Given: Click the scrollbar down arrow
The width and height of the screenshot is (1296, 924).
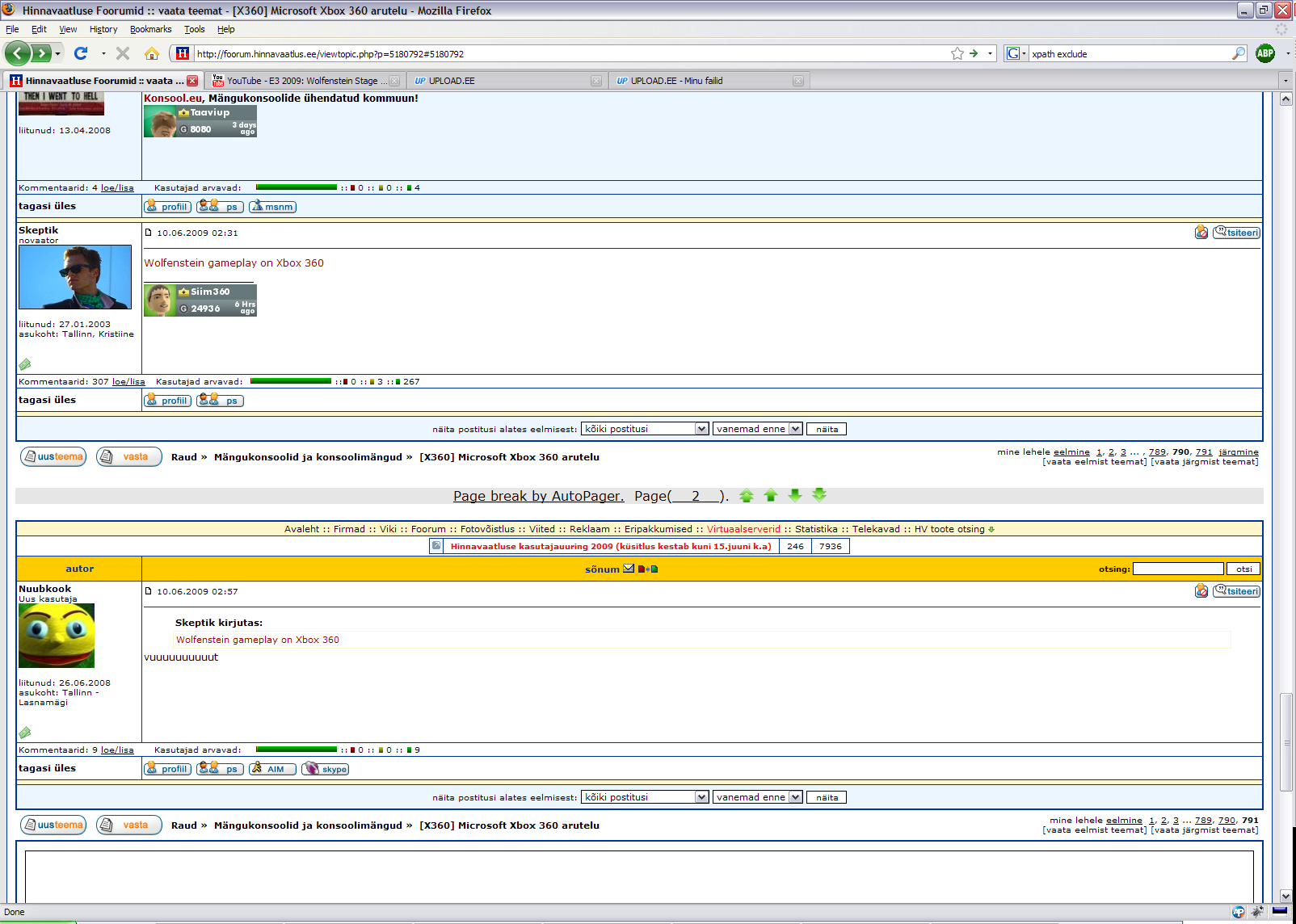Looking at the screenshot, I should tap(1286, 896).
